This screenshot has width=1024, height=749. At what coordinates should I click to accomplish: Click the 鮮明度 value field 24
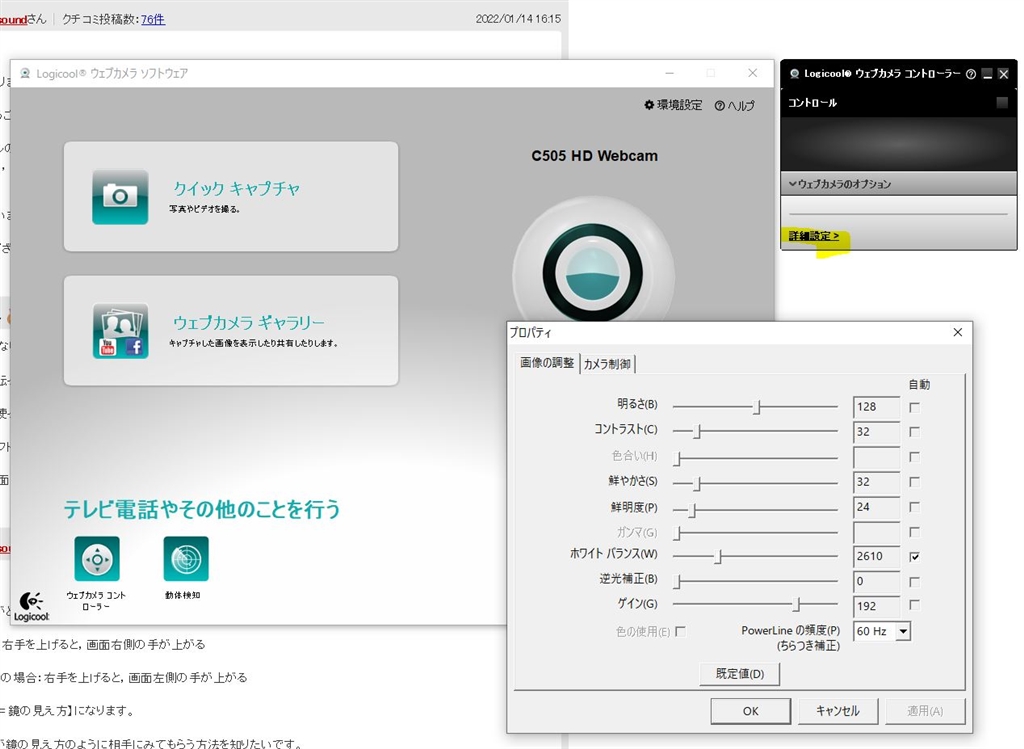click(x=876, y=507)
